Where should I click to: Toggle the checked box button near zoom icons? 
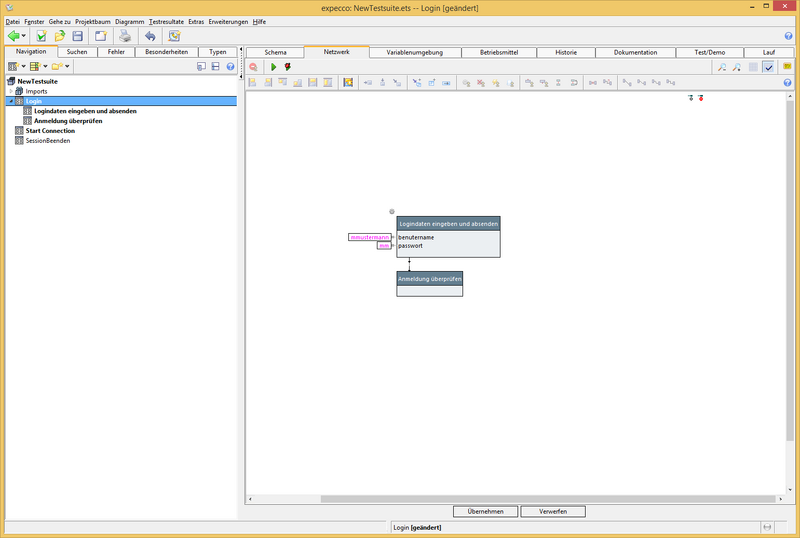[x=768, y=67]
